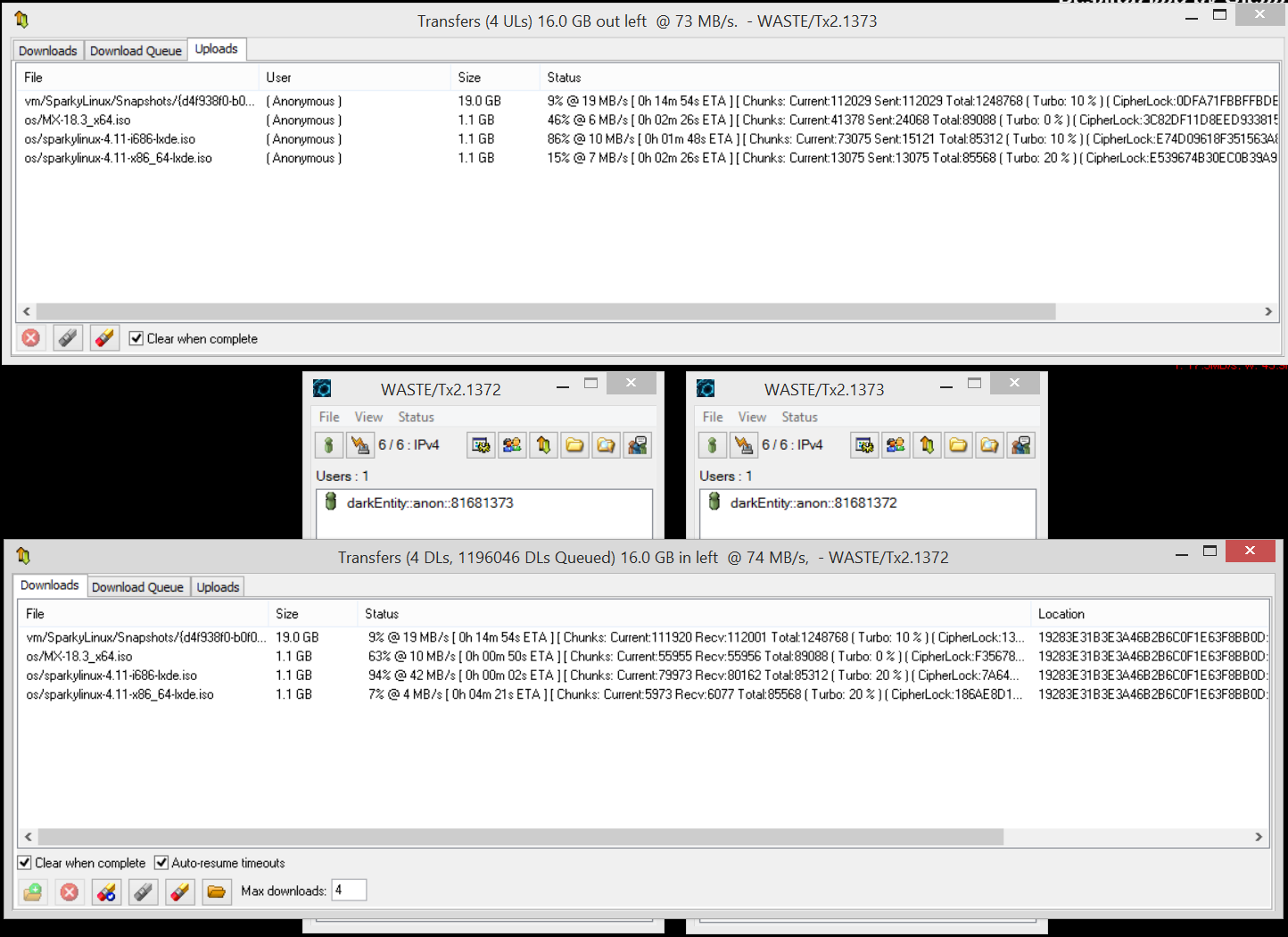
Task: Select the os/MX-18.3_x64.iso row in the uploads list
Action: pos(648,120)
